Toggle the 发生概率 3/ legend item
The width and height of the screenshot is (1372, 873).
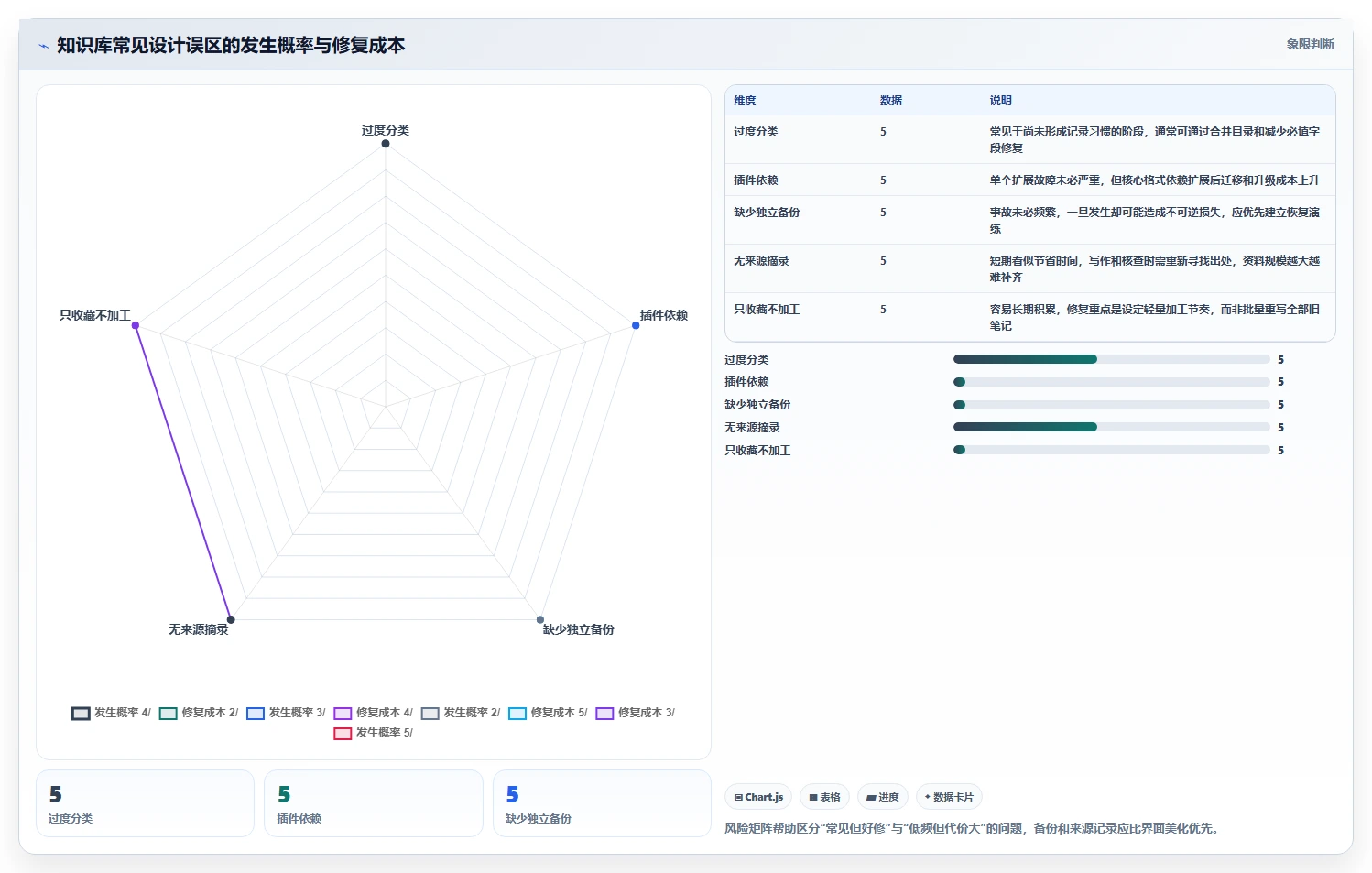pos(286,713)
